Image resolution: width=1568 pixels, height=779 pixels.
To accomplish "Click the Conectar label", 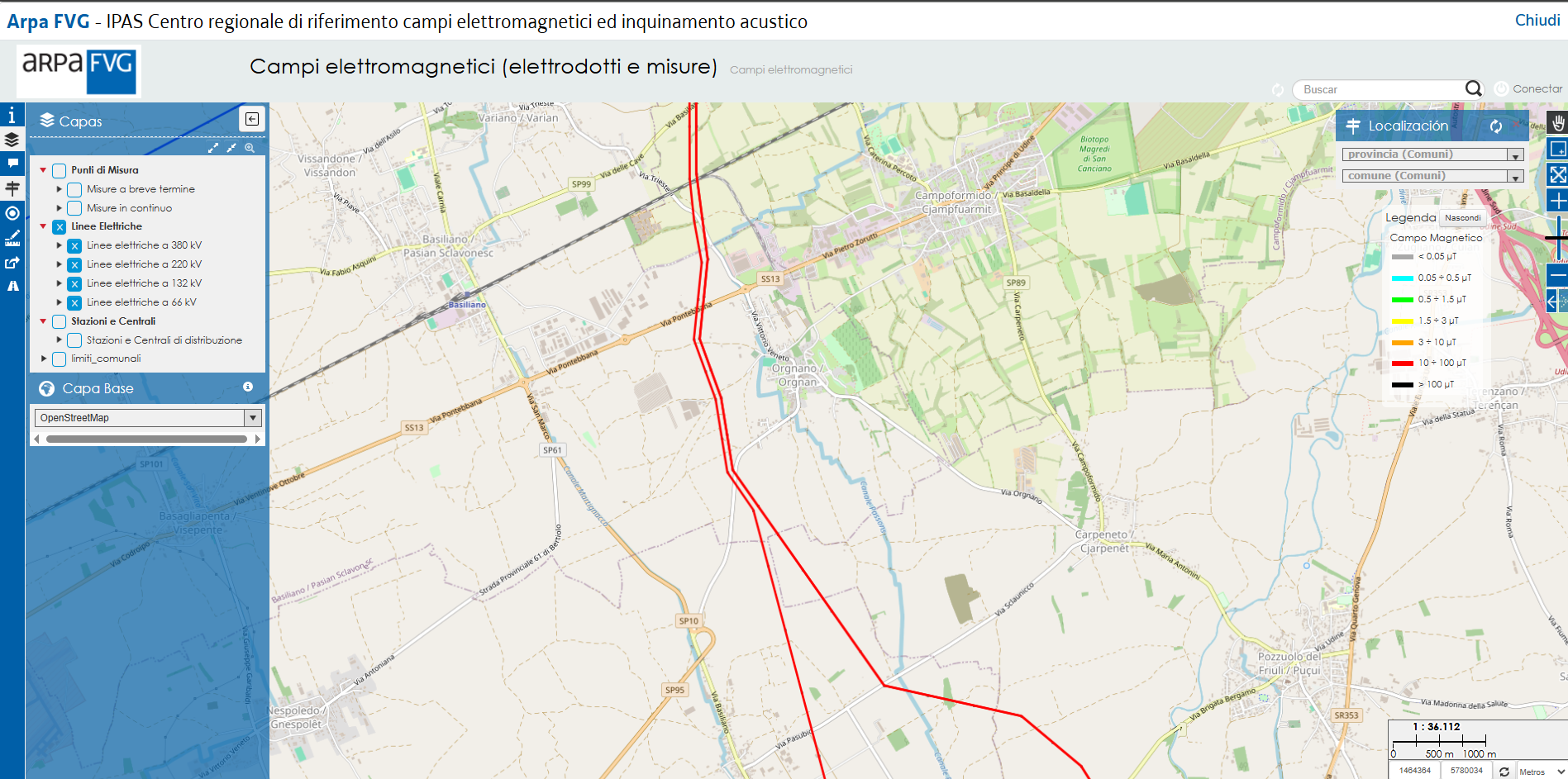I will [1537, 88].
